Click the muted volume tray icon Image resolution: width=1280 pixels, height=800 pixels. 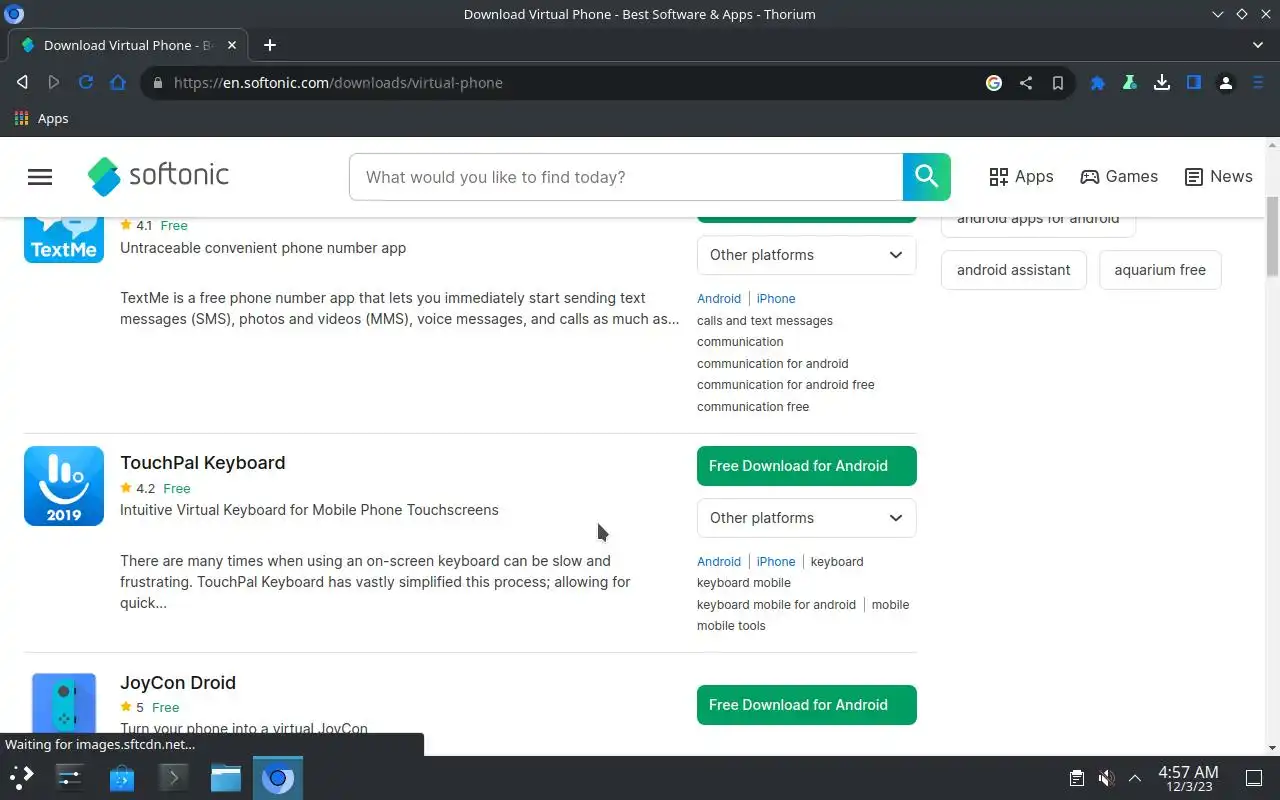point(1106,778)
